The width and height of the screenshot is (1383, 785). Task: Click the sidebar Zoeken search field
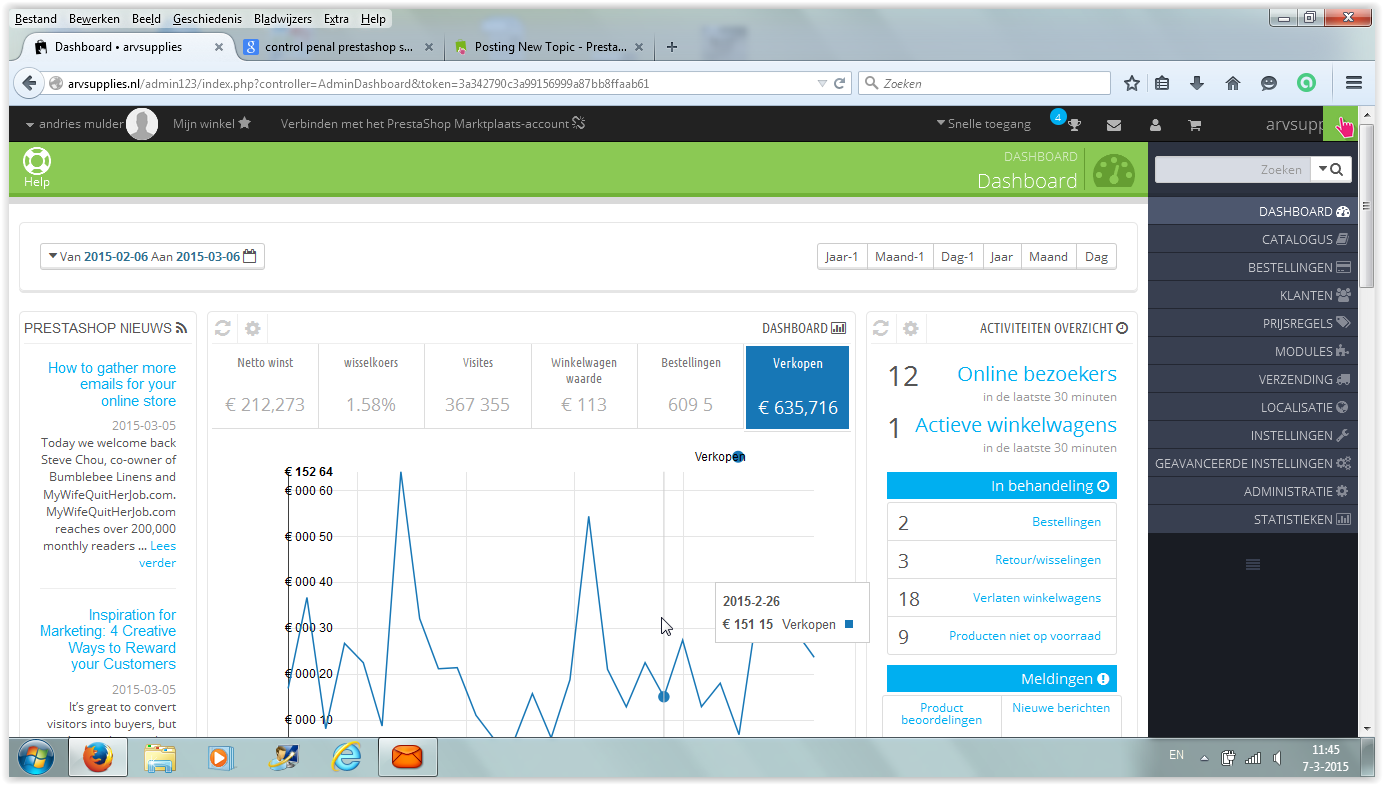pyautogui.click(x=1233, y=170)
